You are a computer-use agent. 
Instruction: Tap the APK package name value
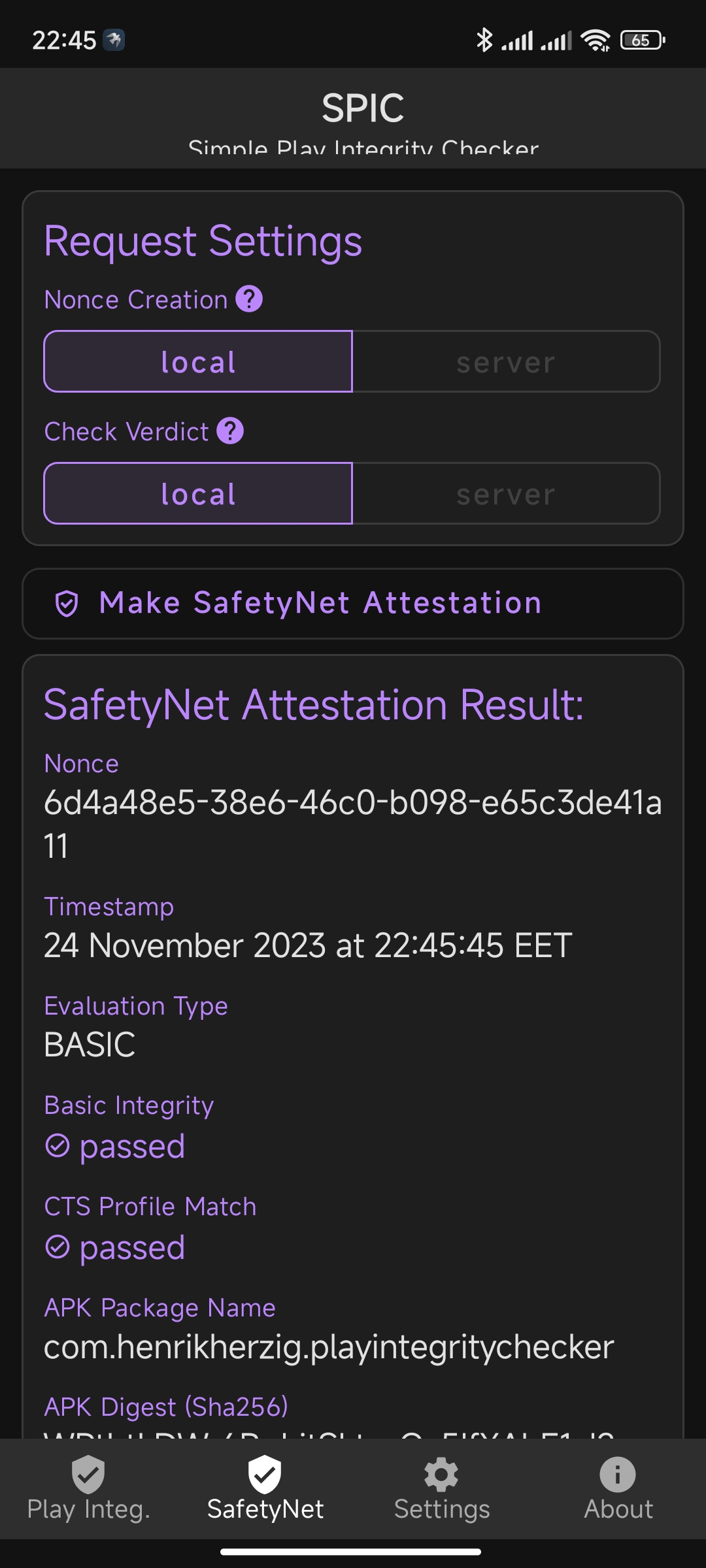(329, 1347)
